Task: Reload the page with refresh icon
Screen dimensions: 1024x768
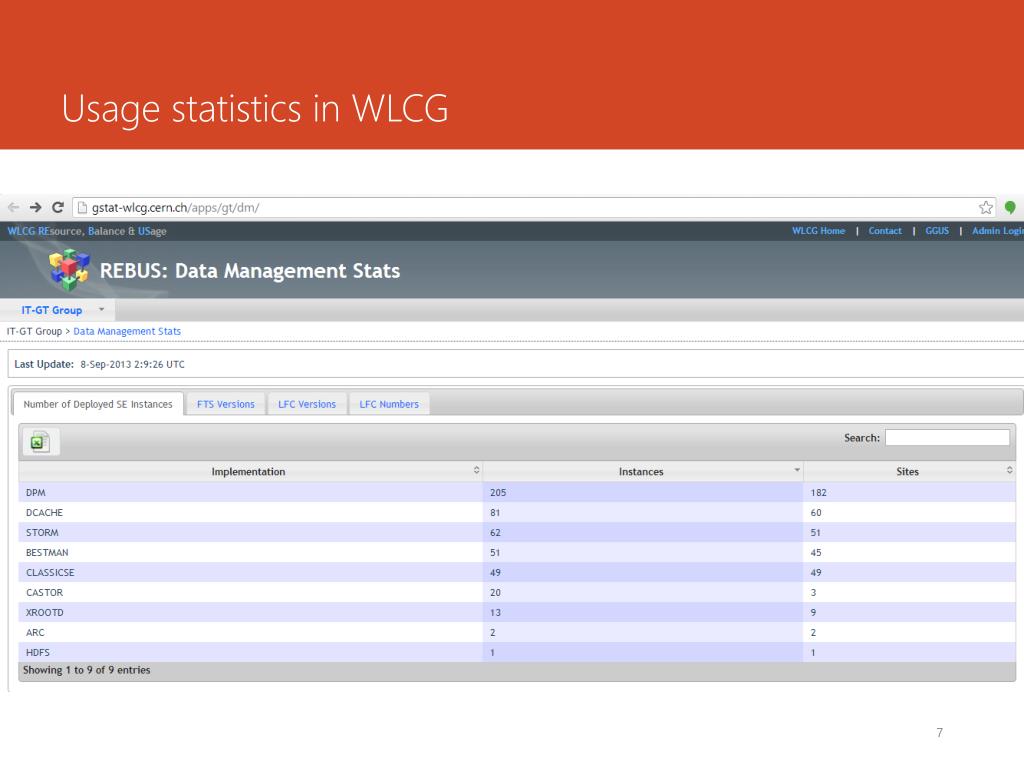Action: click(57, 208)
